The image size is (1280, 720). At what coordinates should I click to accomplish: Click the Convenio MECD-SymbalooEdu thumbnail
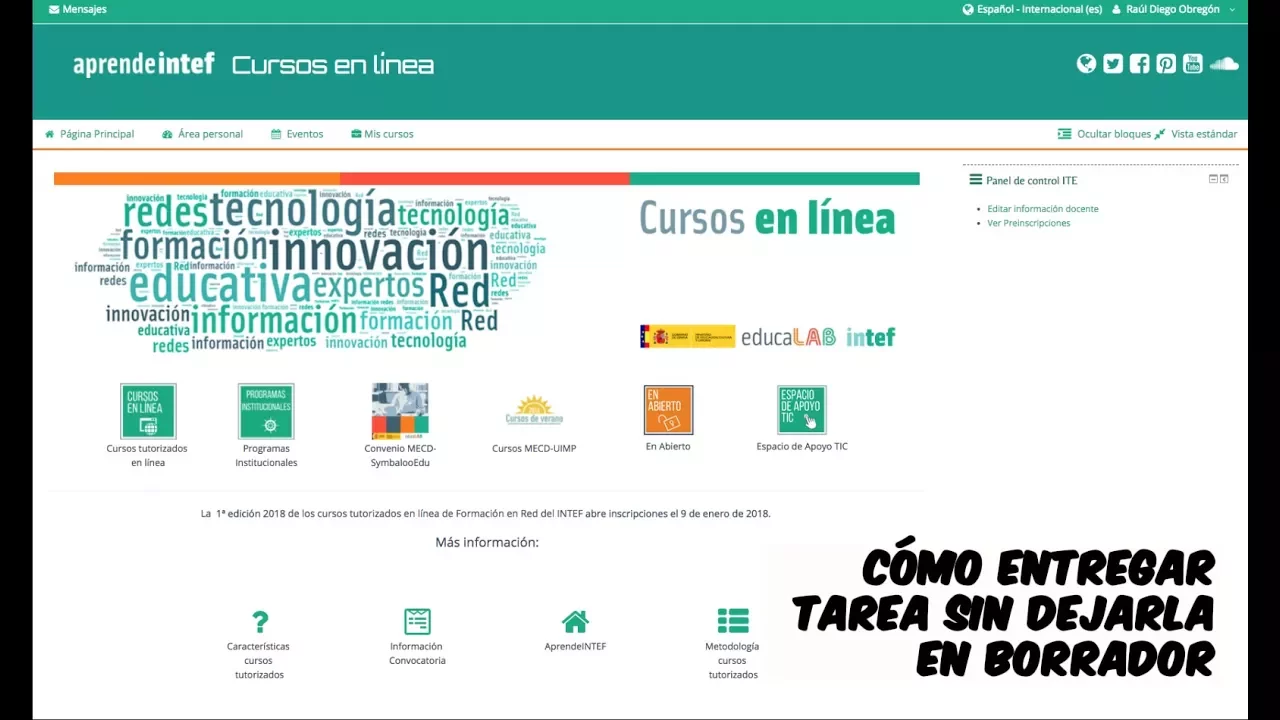pos(400,411)
